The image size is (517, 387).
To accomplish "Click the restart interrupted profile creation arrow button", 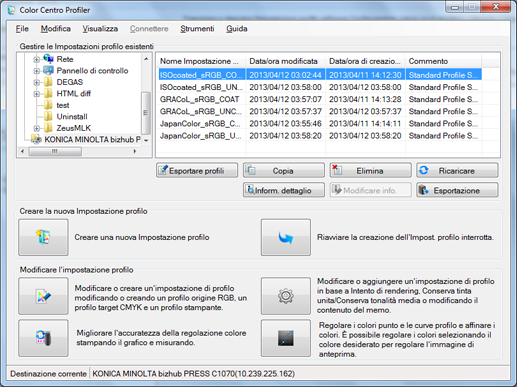I will point(286,237).
